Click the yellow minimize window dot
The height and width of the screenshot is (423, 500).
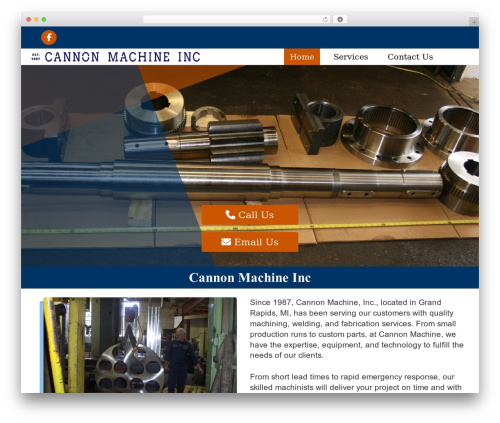(x=36, y=19)
